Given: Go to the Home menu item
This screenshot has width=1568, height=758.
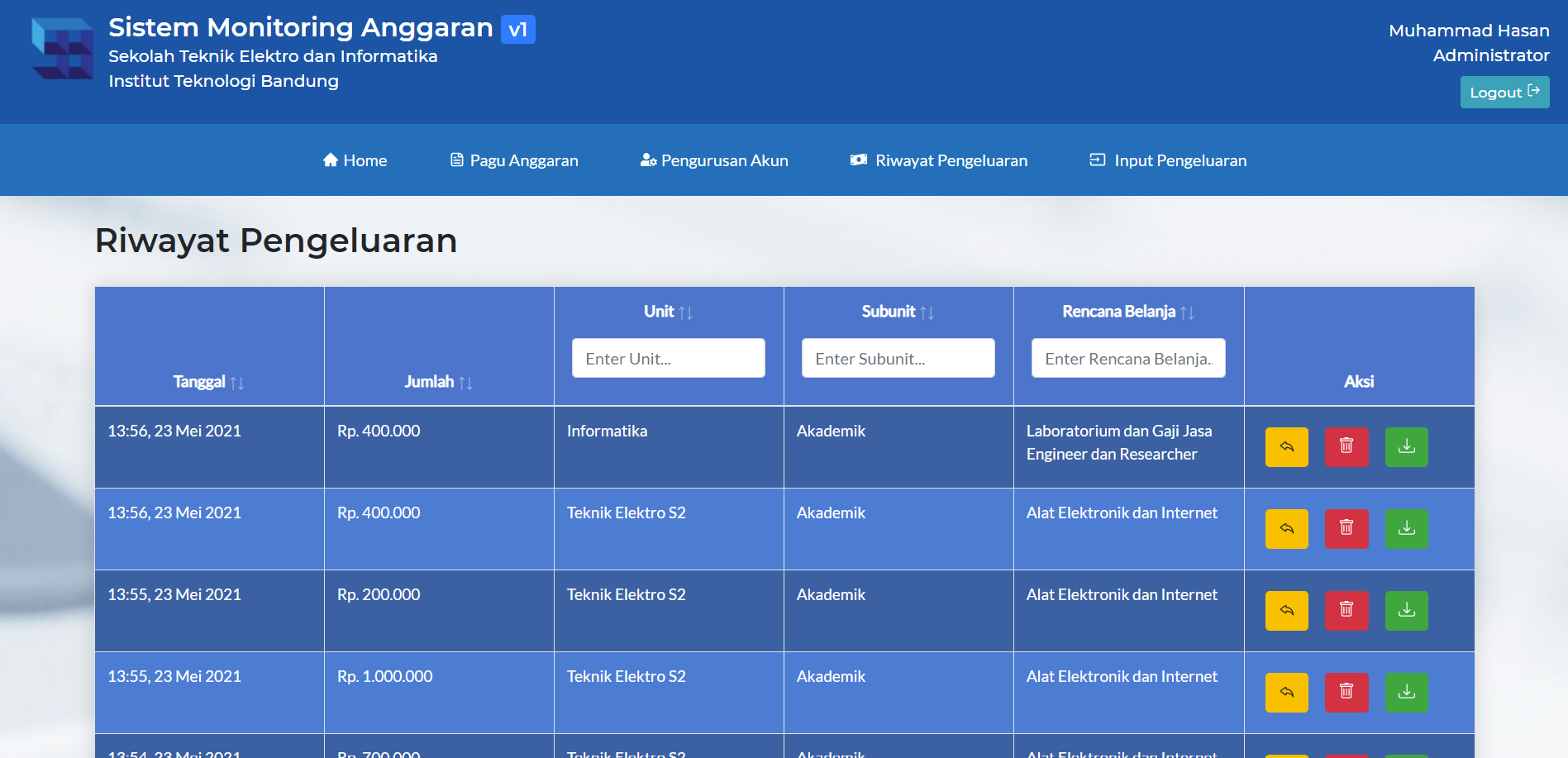Looking at the screenshot, I should (355, 160).
